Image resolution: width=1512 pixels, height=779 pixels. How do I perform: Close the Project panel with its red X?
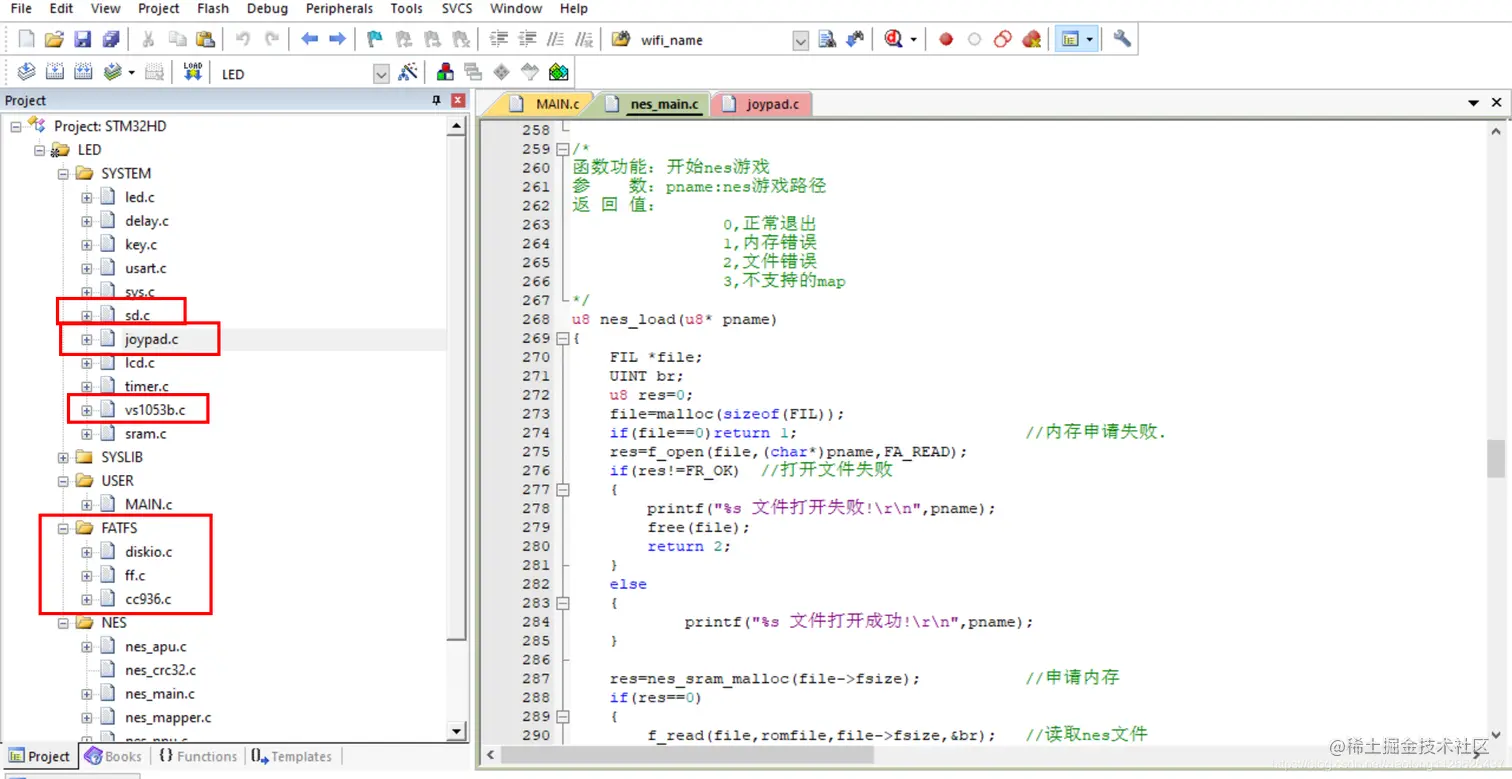458,100
